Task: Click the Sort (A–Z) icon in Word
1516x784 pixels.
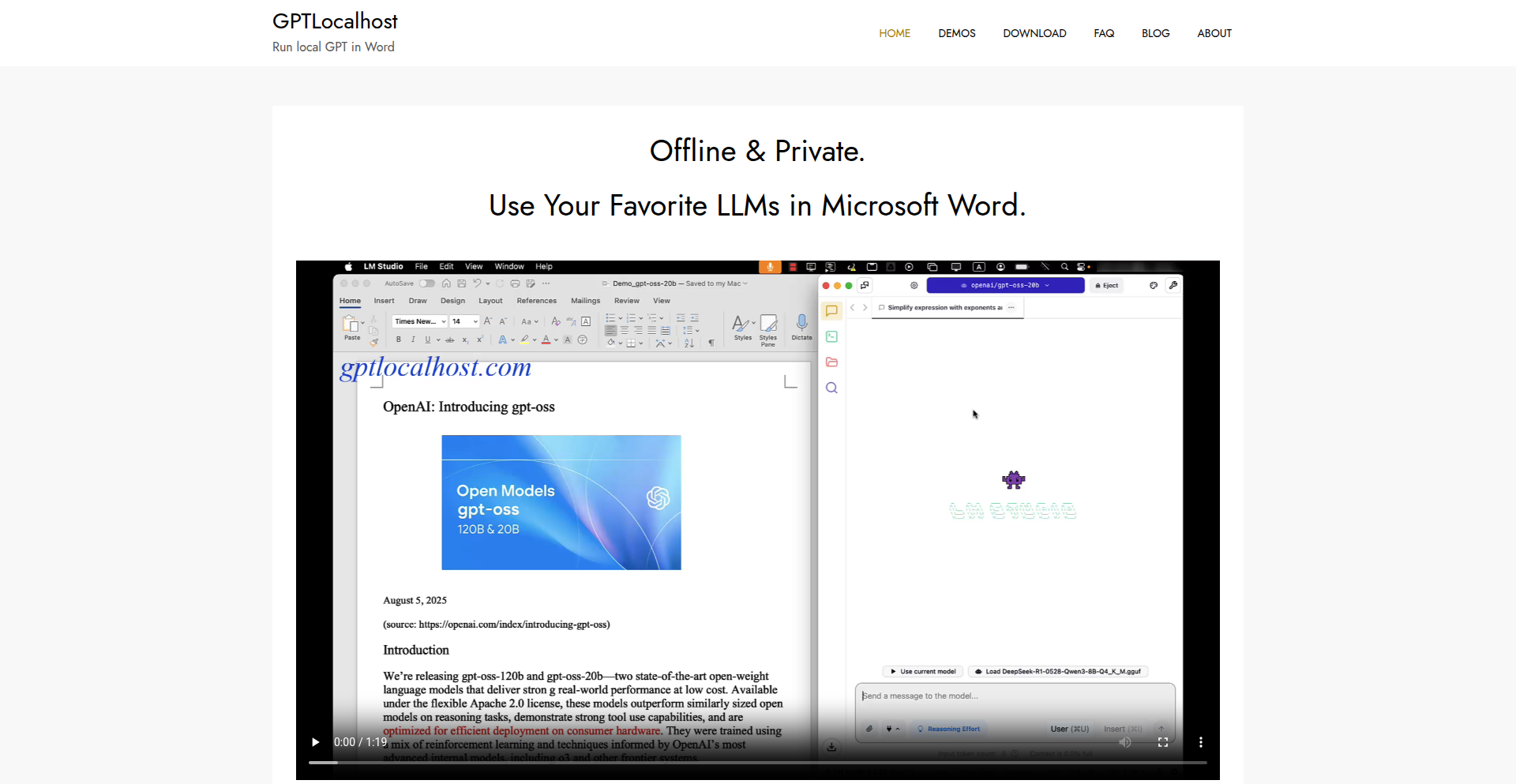Action: [x=689, y=343]
